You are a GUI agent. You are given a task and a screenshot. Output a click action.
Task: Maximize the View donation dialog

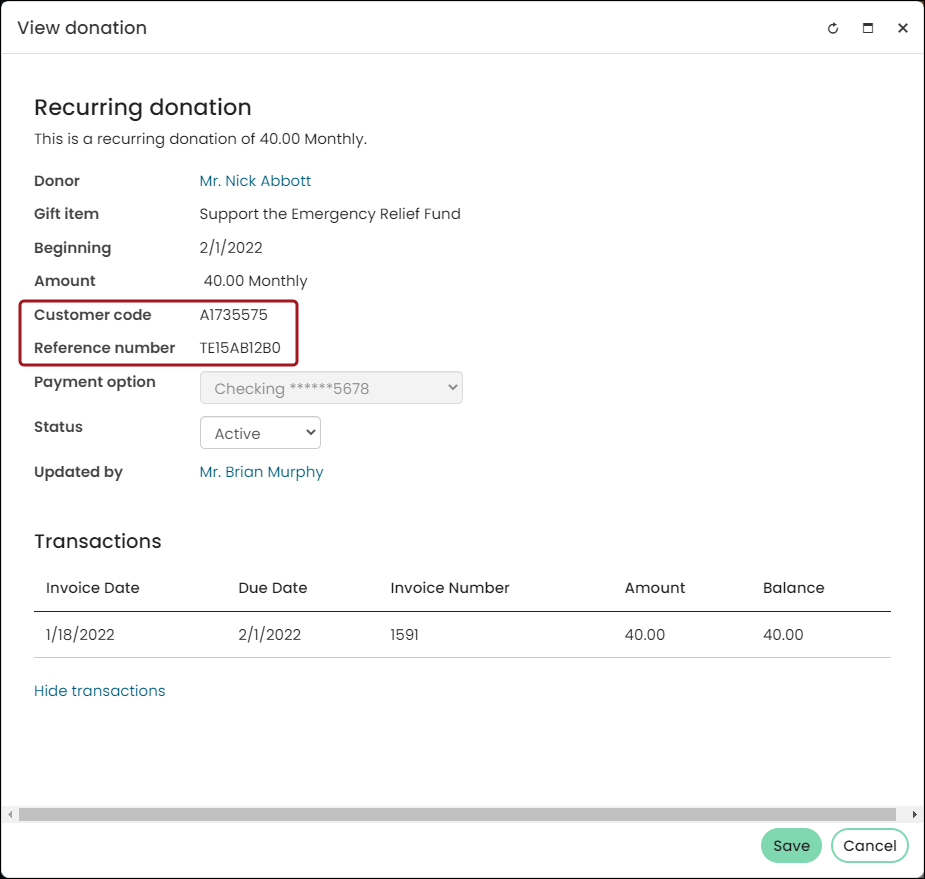[x=867, y=28]
